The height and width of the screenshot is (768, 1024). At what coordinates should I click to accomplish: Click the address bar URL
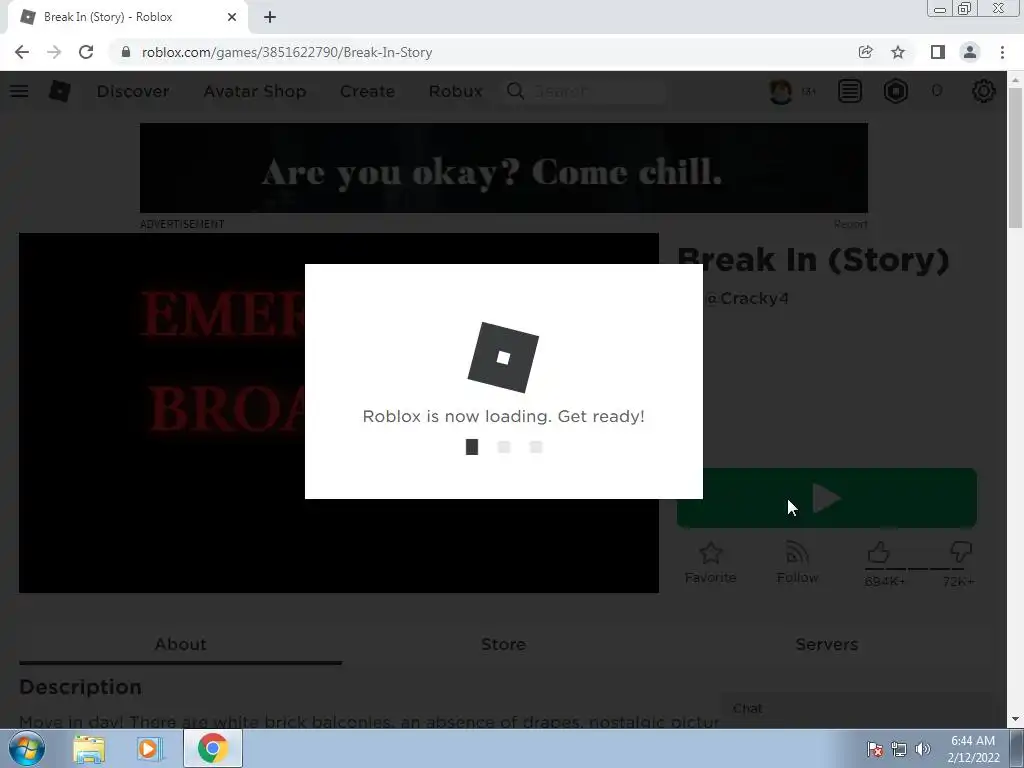pos(287,52)
